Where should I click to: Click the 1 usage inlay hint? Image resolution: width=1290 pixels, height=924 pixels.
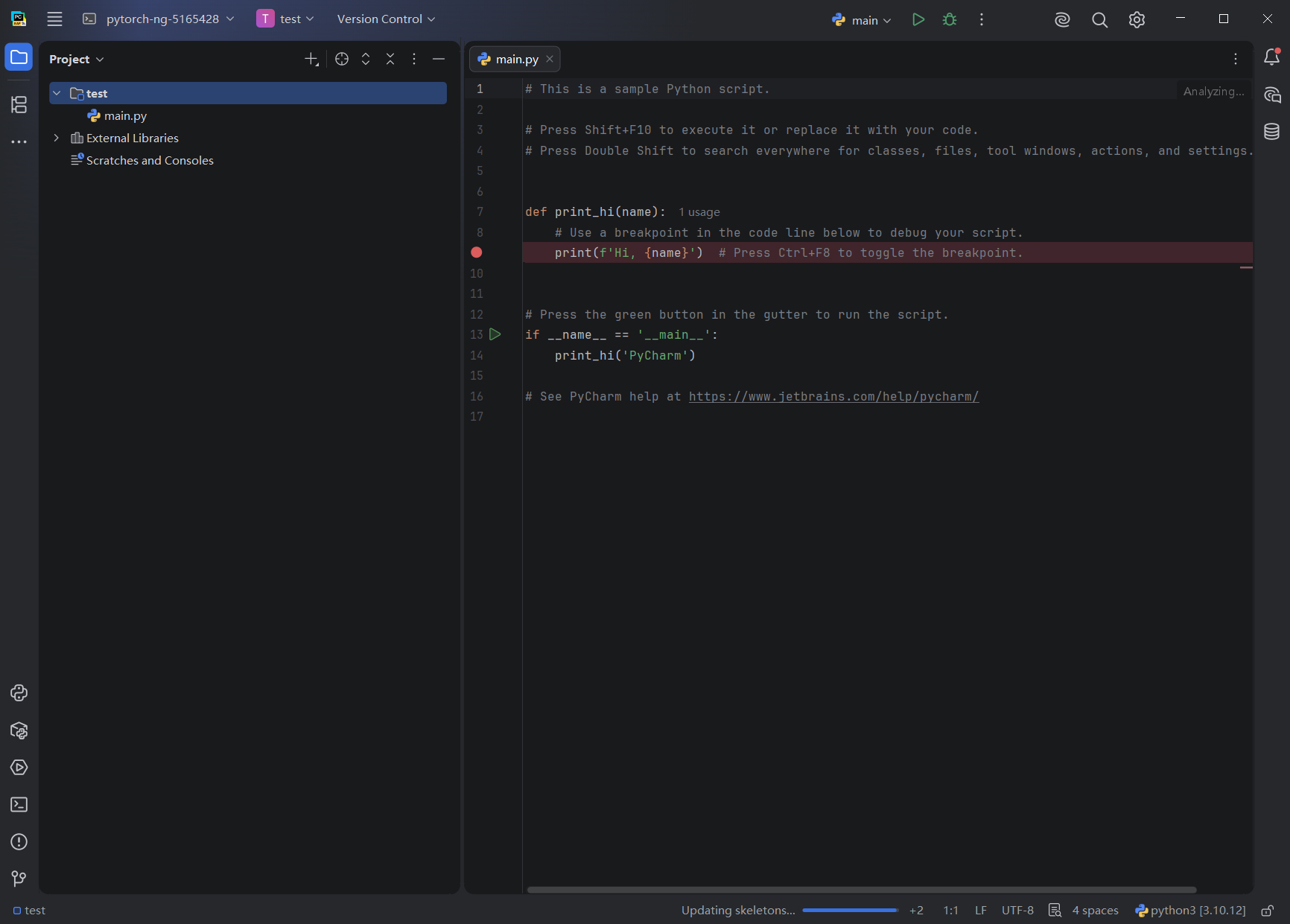click(x=699, y=212)
